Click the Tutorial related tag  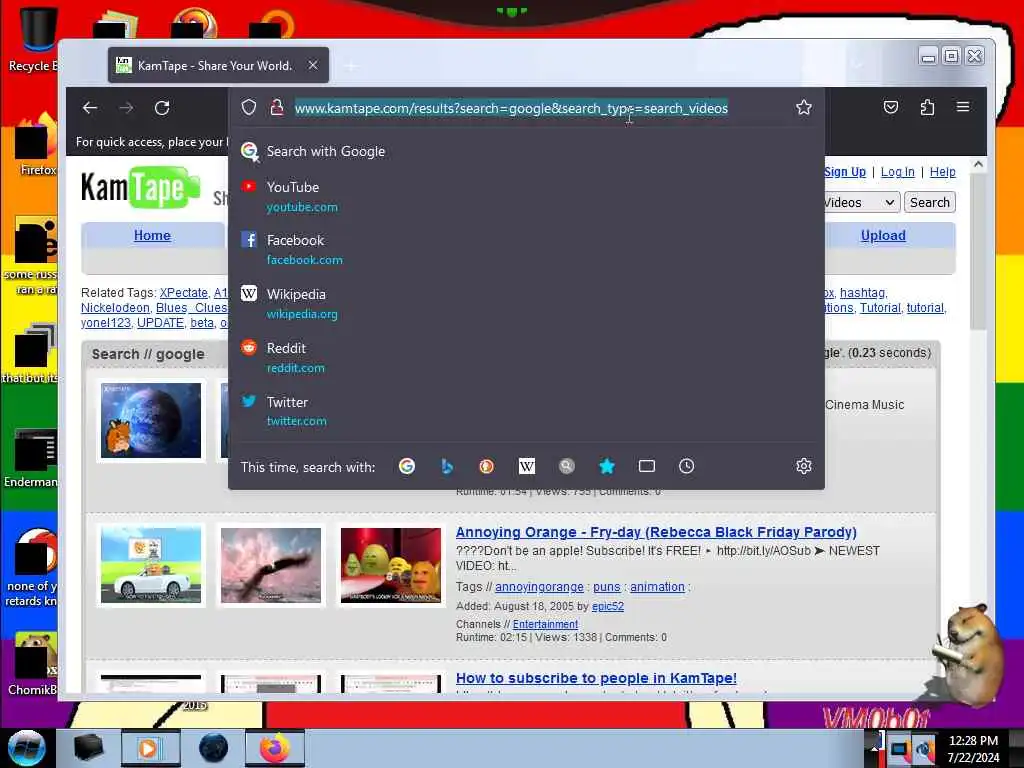880,308
